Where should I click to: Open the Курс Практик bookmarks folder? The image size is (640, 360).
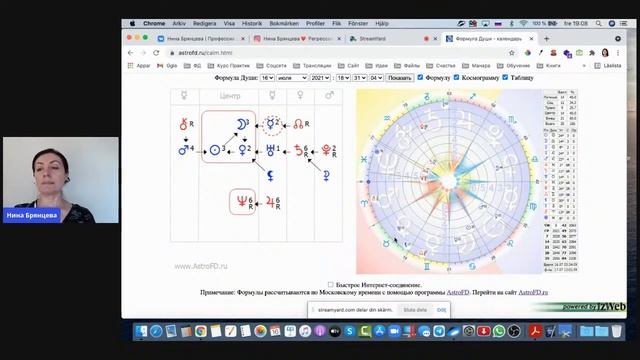coord(229,66)
